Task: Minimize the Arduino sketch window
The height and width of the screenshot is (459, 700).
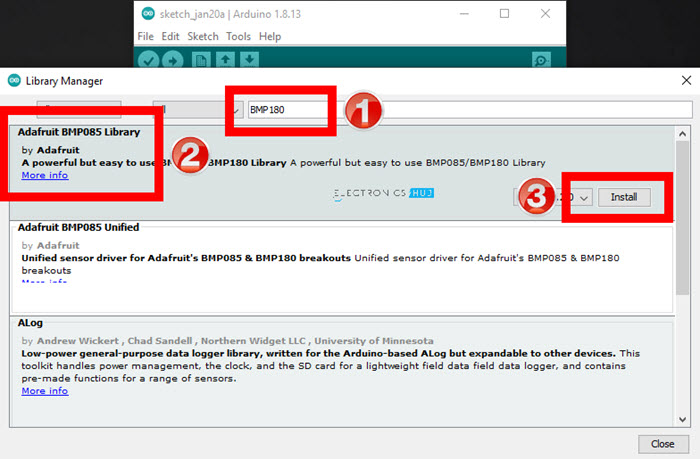Action: 464,13
